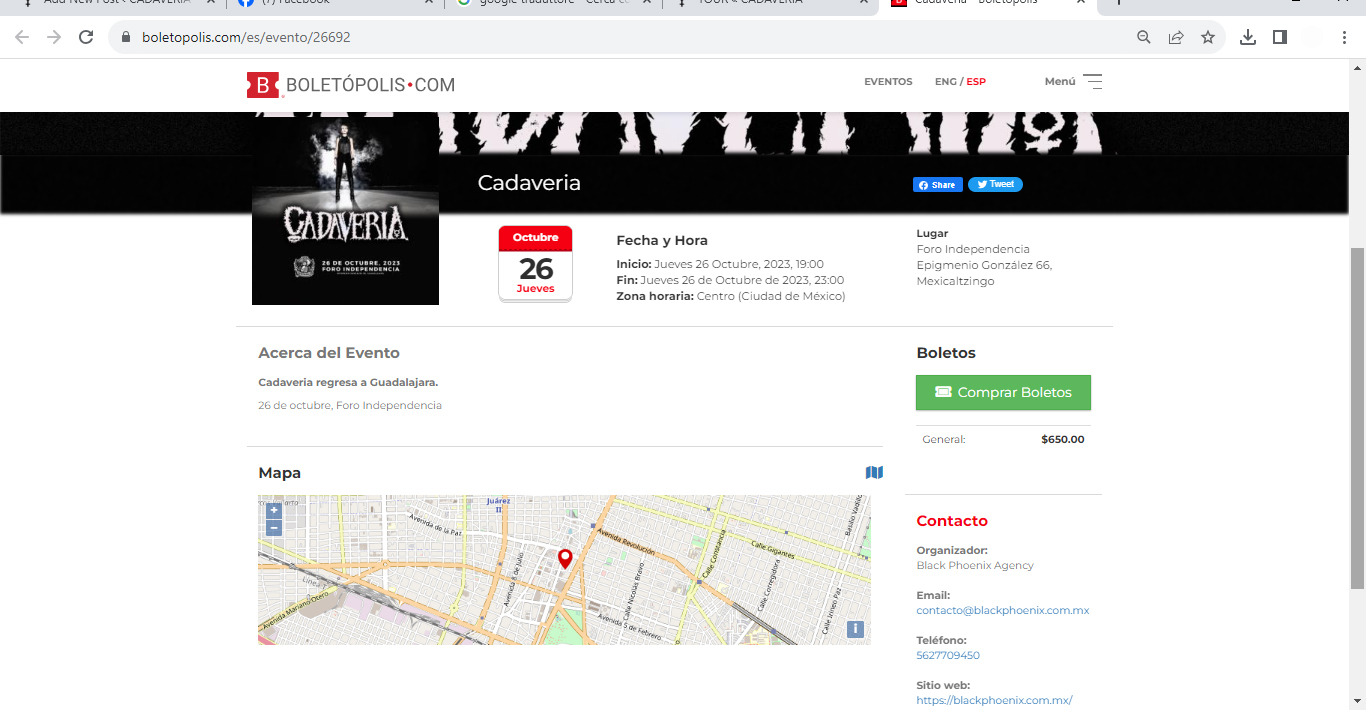This screenshot has height=710, width=1366.
Task: Click the Octubre 26 calendar icon
Action: [535, 264]
